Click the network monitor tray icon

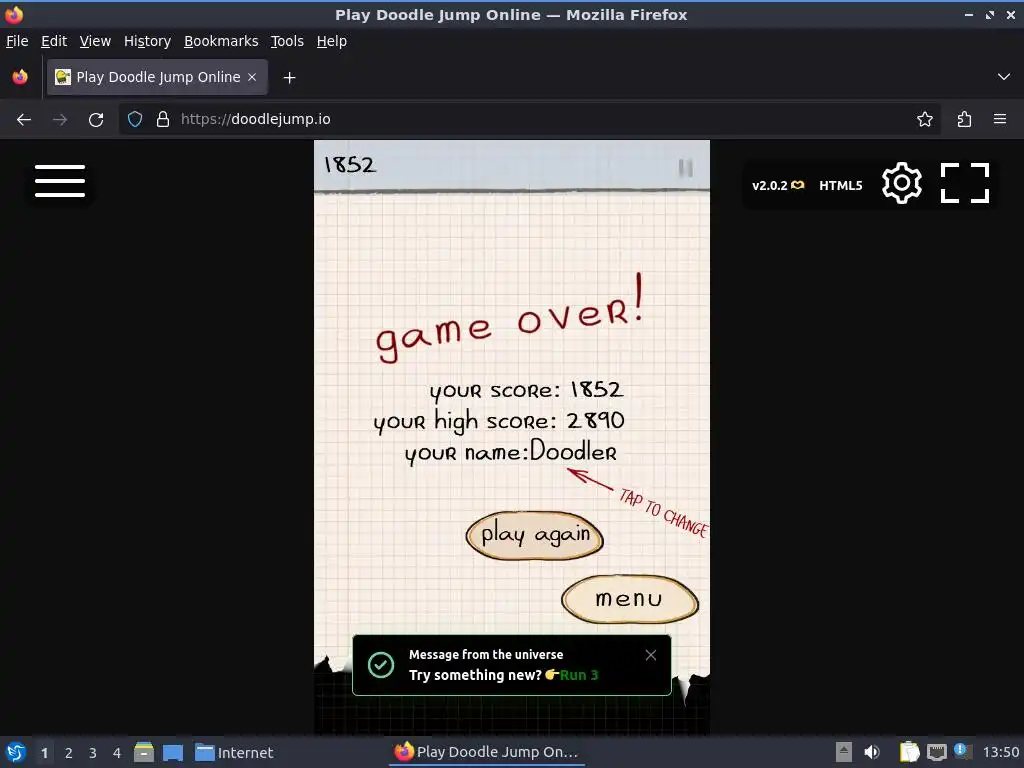(936, 752)
